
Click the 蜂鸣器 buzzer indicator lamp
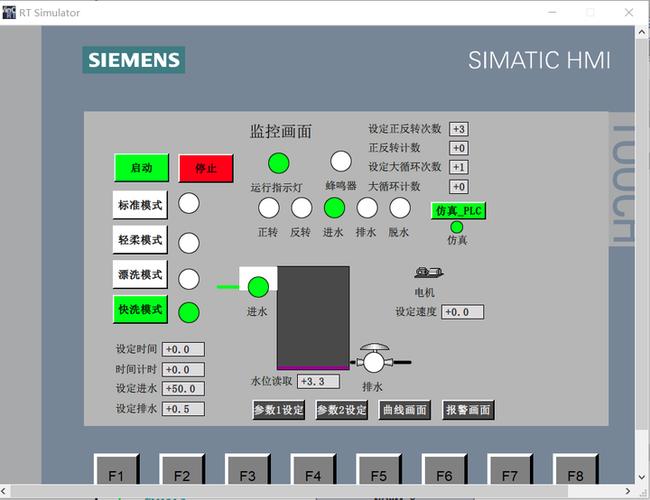(341, 161)
